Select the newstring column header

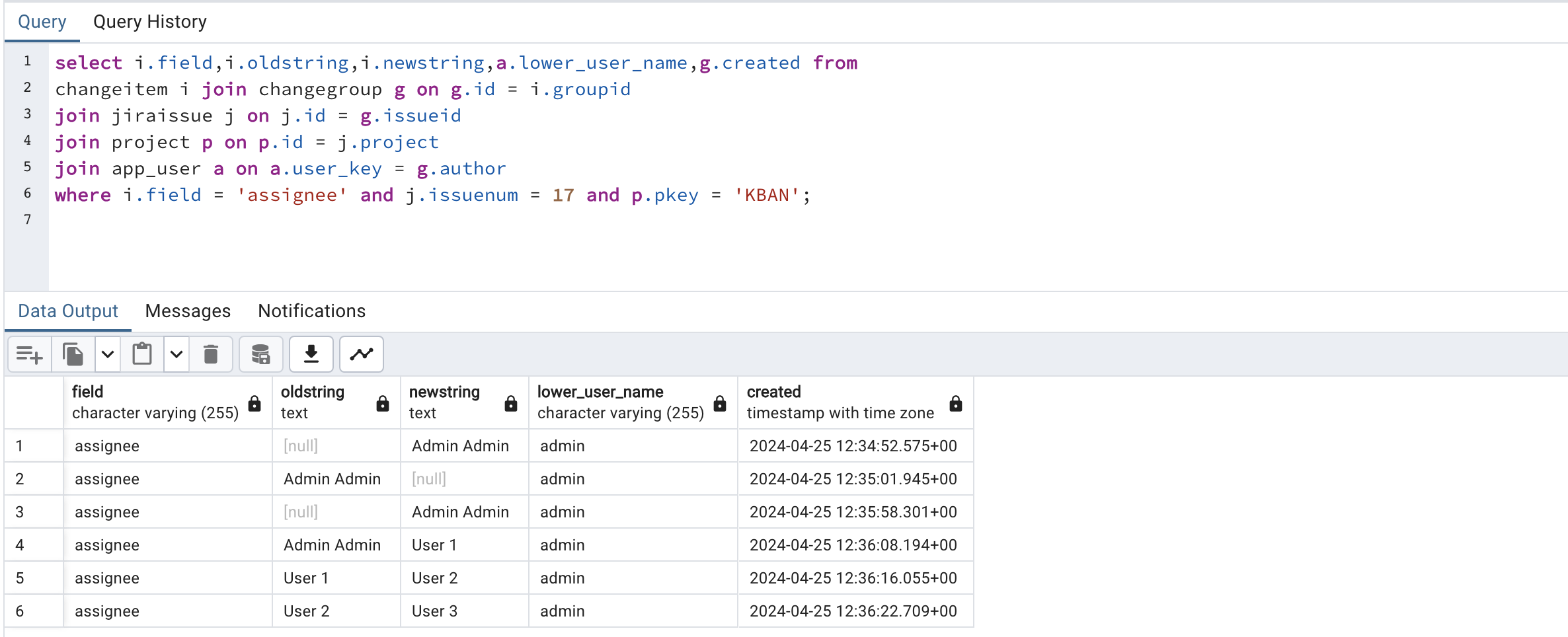point(456,402)
